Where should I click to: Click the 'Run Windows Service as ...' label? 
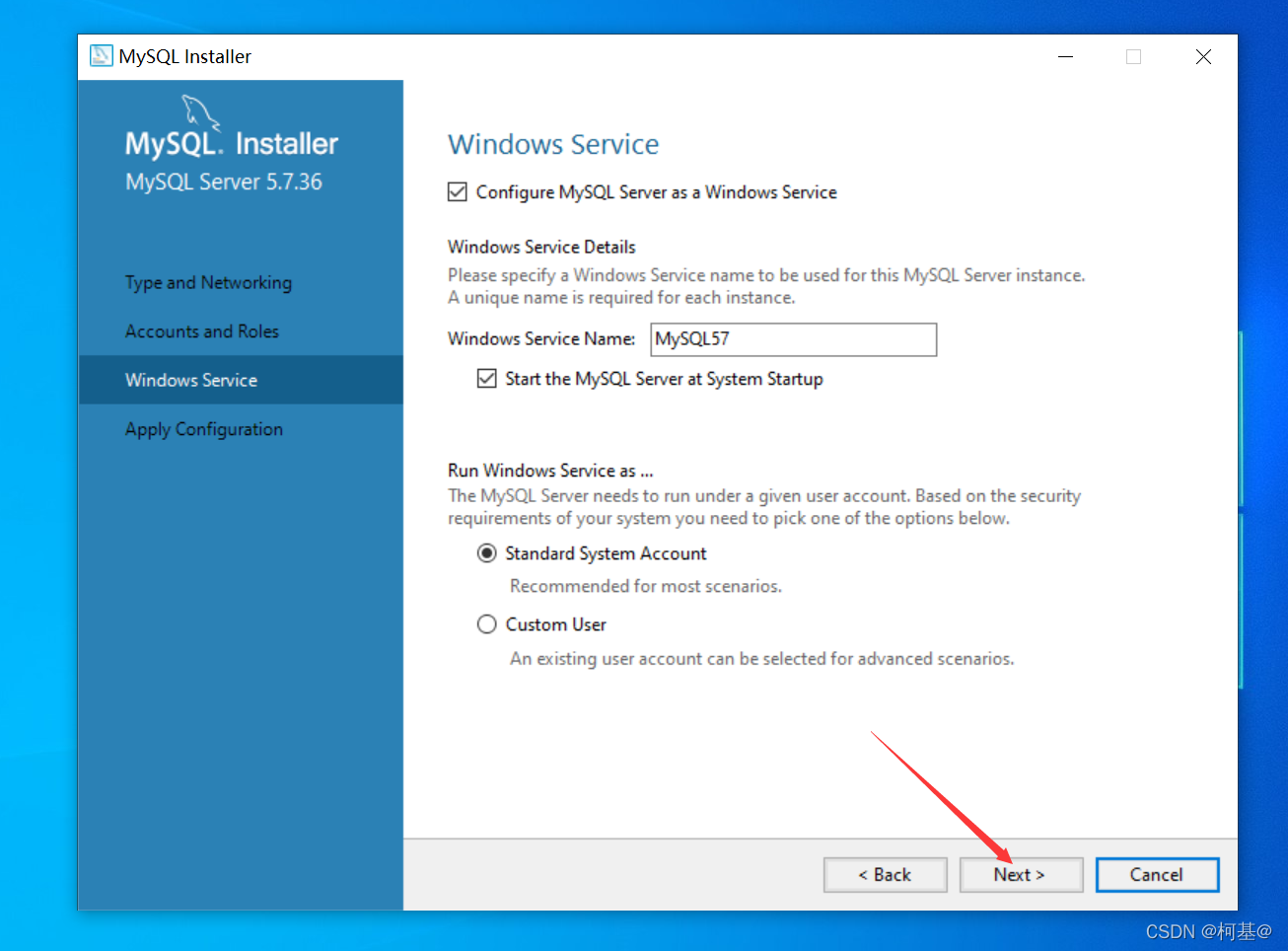(550, 471)
